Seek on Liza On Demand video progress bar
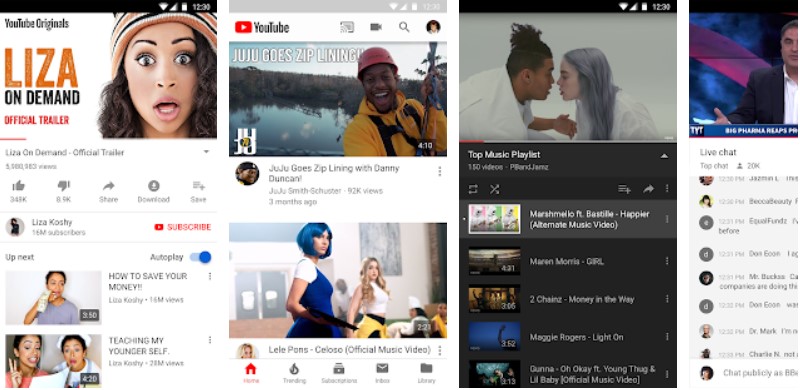This screenshot has width=800, height=390. 108,139
